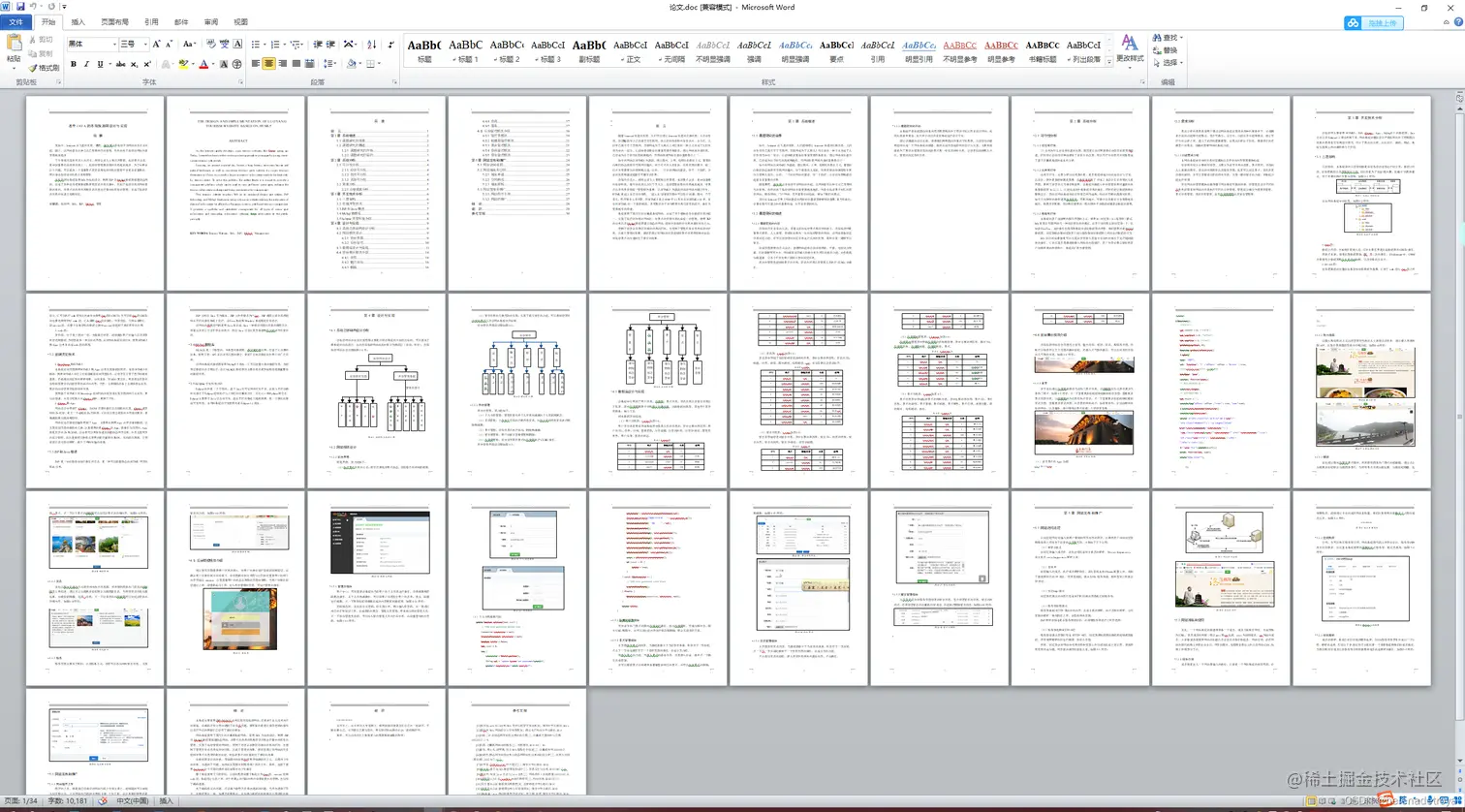
Task: Expand the styles gallery More arrow
Action: pos(1110,63)
